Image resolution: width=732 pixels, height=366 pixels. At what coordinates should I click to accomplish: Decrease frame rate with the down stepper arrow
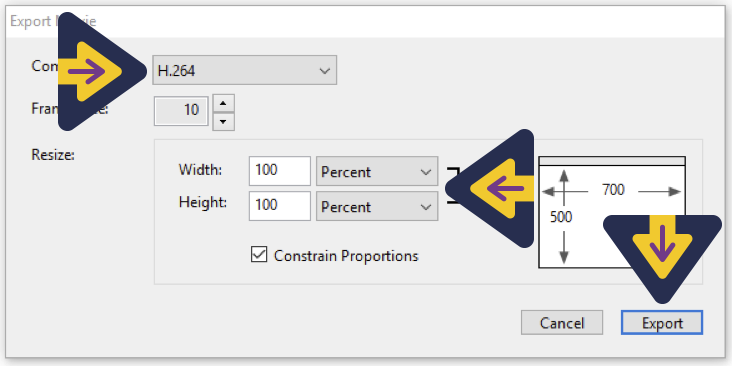tap(223, 121)
